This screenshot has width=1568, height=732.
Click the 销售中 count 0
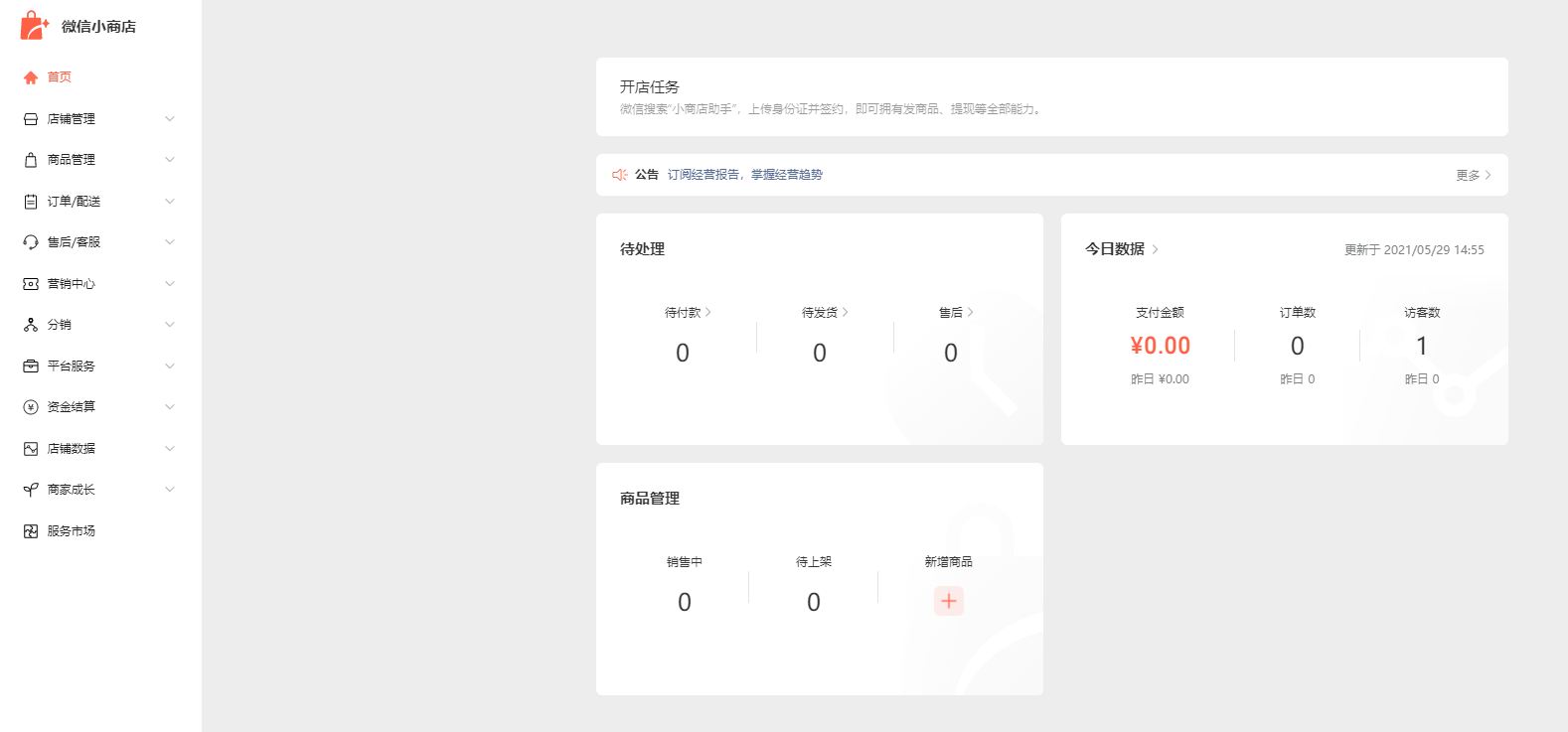(x=685, y=602)
